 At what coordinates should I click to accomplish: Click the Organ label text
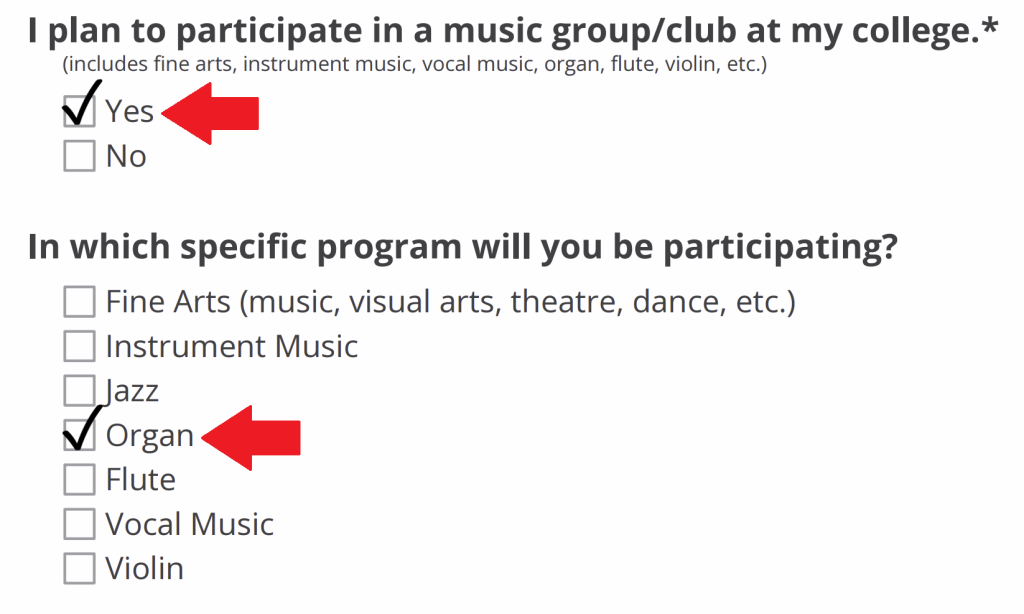pos(150,435)
